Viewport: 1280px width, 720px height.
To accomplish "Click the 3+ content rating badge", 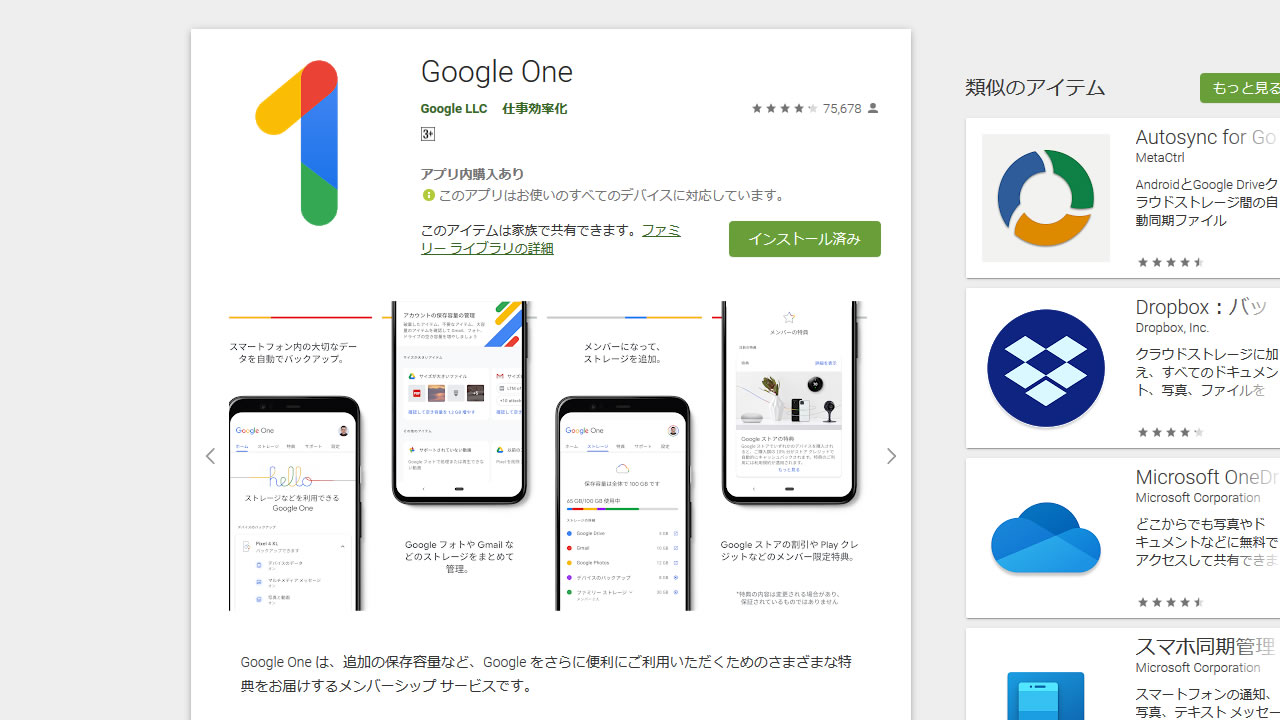I will pos(427,134).
